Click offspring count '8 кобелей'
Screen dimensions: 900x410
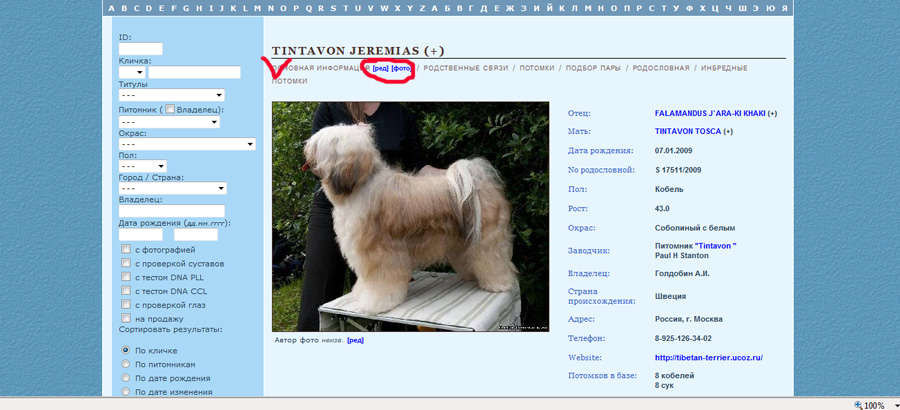[x=674, y=376]
